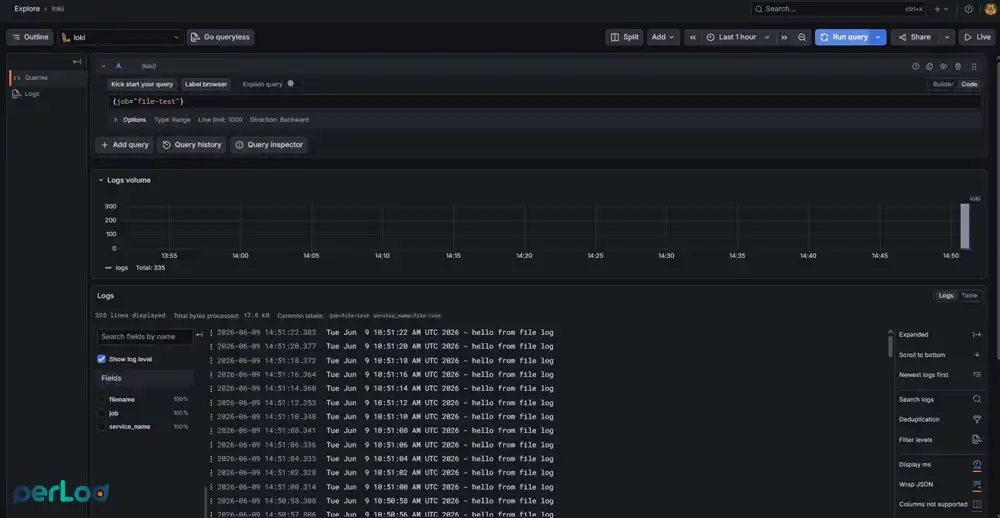Show query A history icon

pyautogui.click(x=916, y=66)
